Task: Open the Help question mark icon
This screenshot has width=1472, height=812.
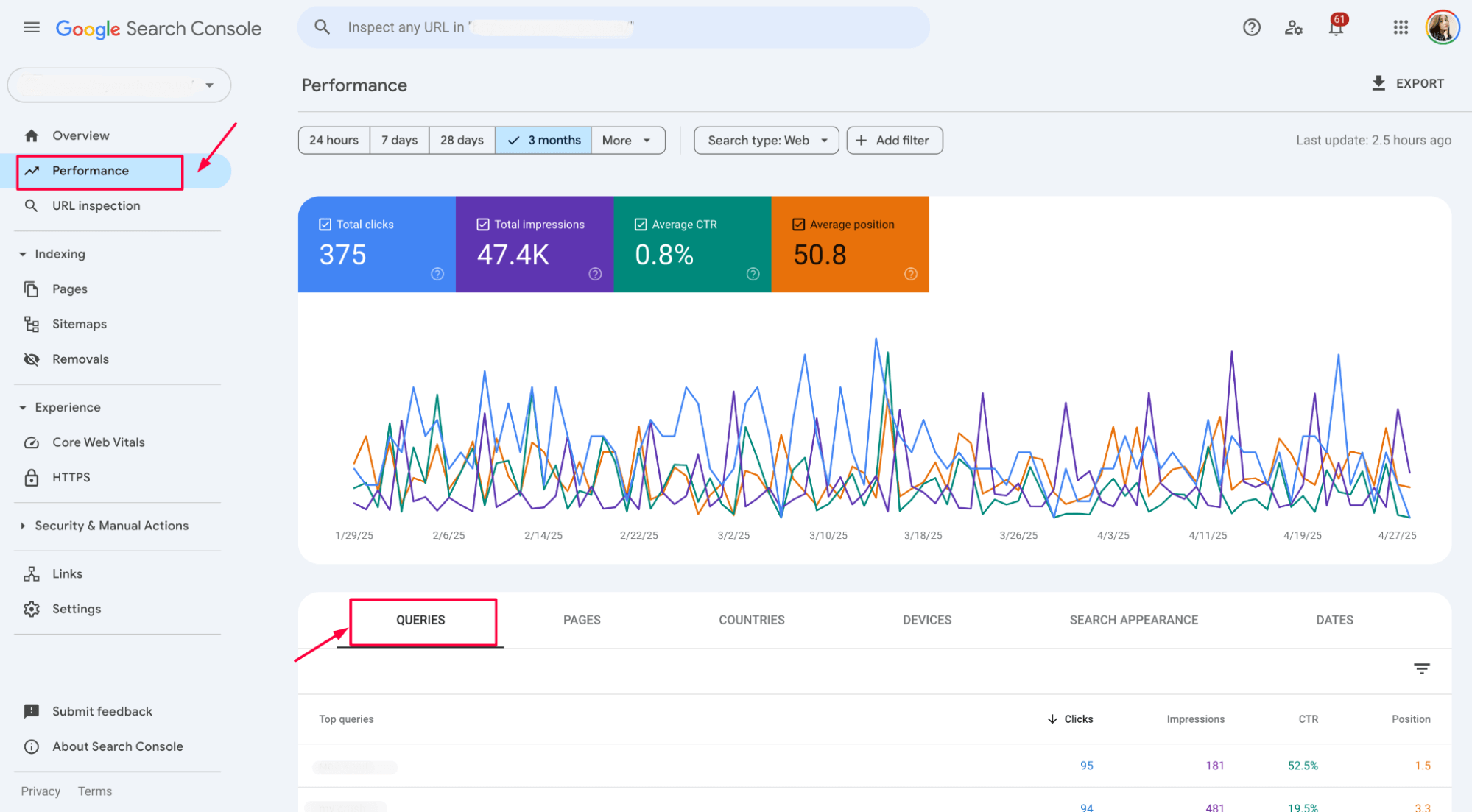Action: tap(1251, 27)
